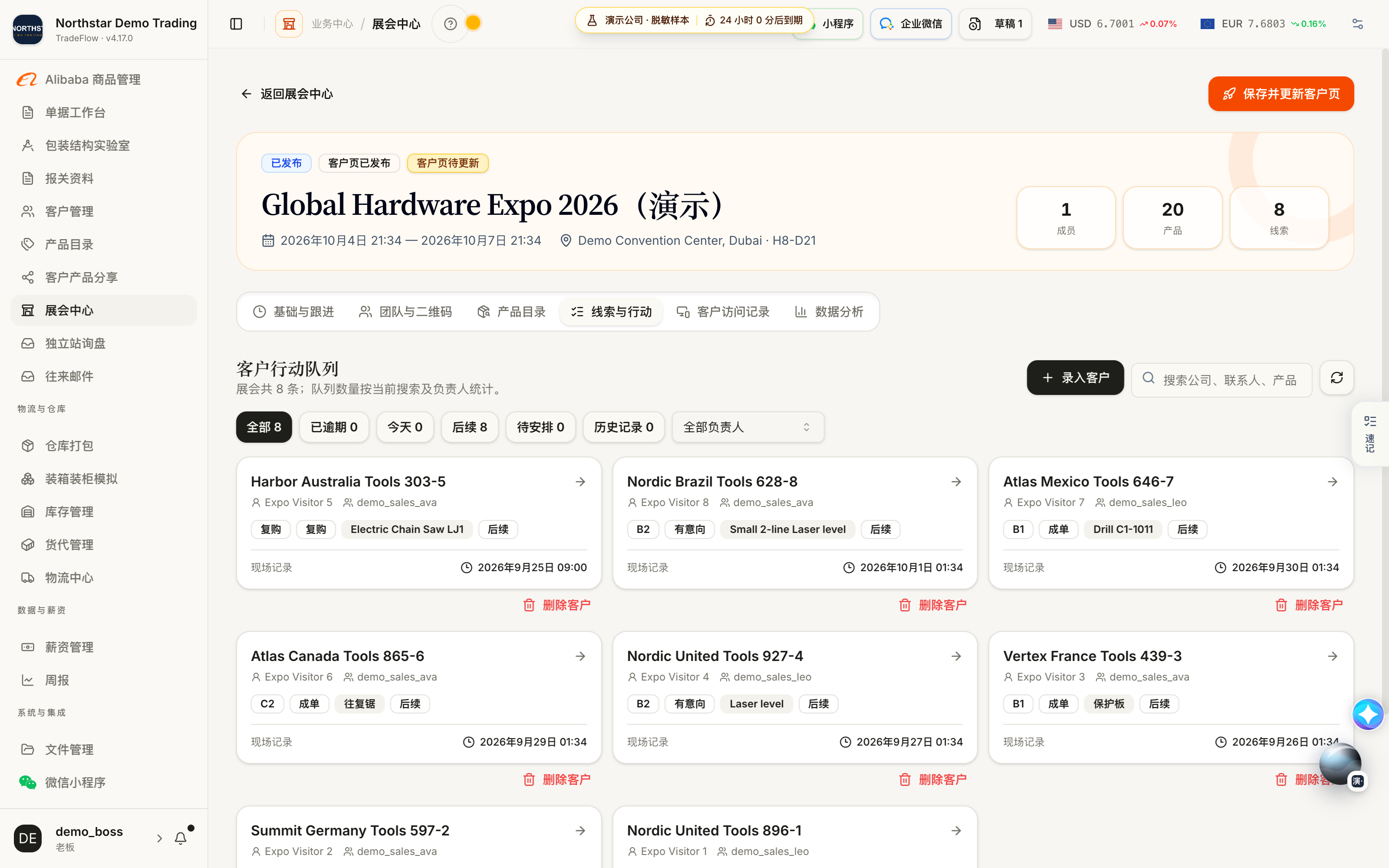
Task: Open Nordic Brazil Tools 628-8 arrow
Action: coord(956,482)
